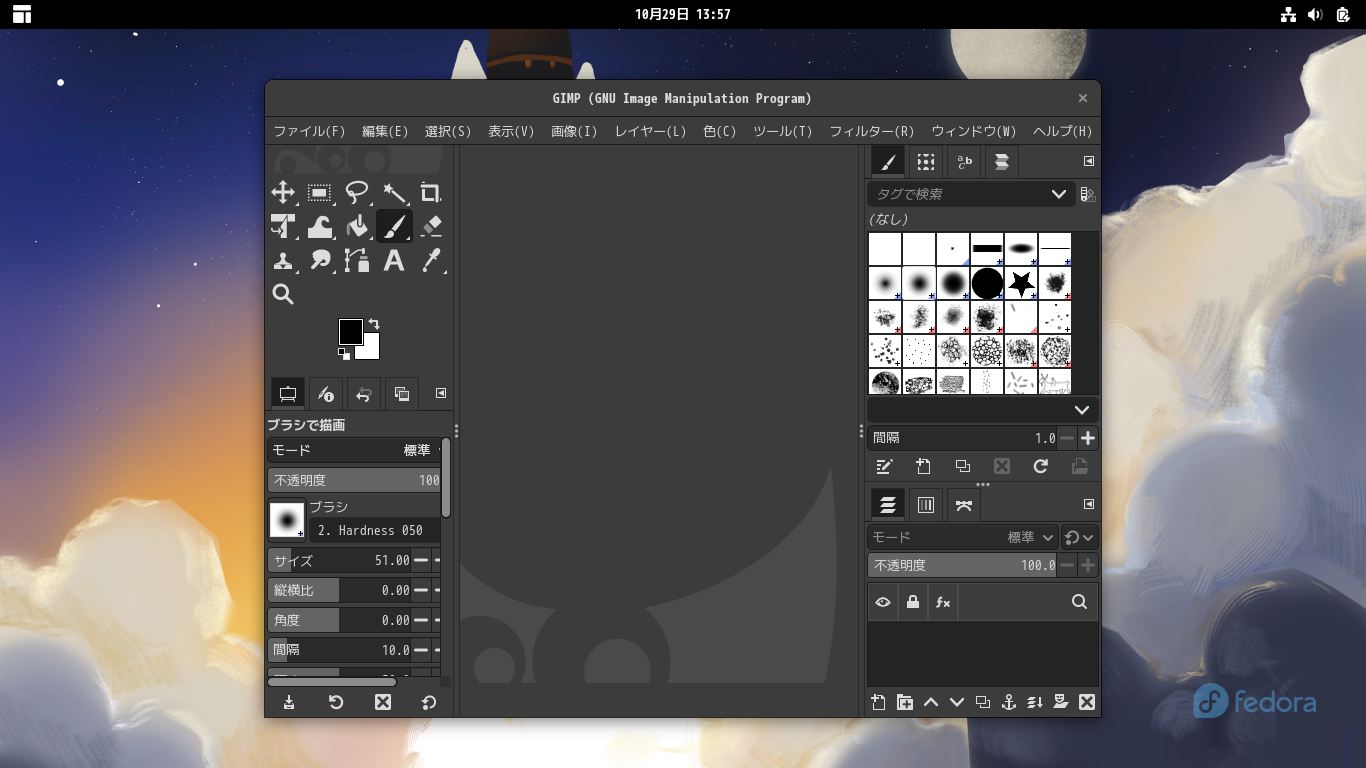Image resolution: width=1366 pixels, height=768 pixels.
Task: Expand the タグで検索 brush tag dropdown
Action: tap(1058, 194)
